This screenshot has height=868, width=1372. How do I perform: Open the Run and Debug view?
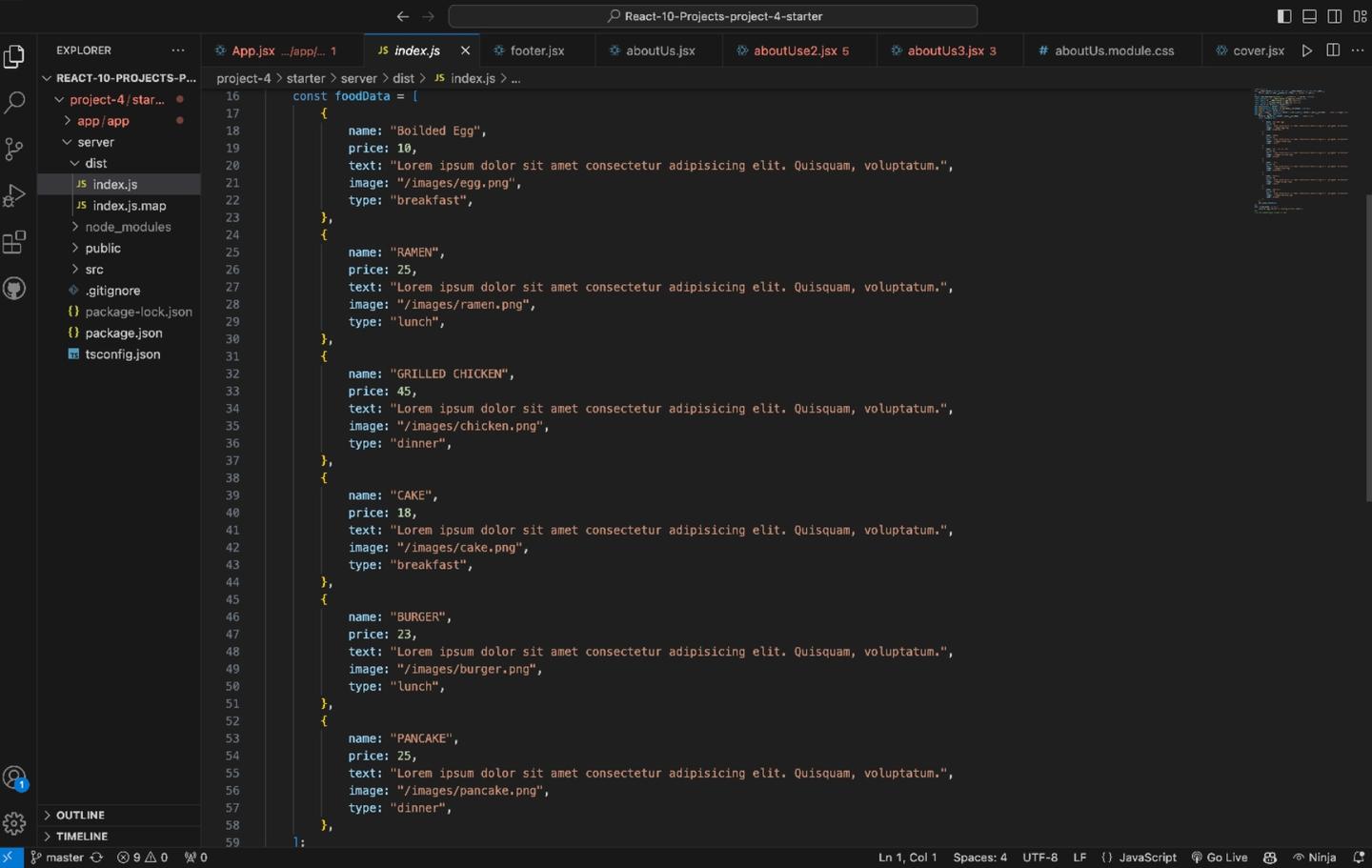pos(14,195)
